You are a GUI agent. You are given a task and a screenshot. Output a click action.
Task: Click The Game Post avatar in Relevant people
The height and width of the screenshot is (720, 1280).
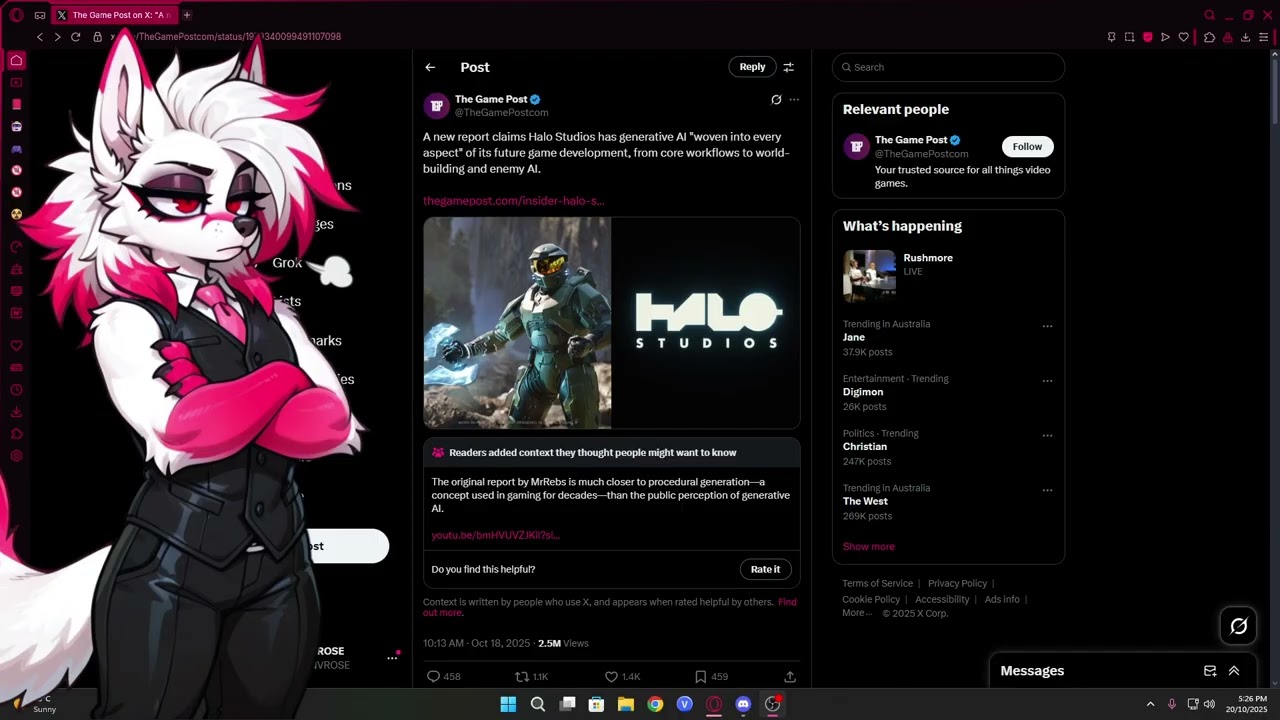856,147
